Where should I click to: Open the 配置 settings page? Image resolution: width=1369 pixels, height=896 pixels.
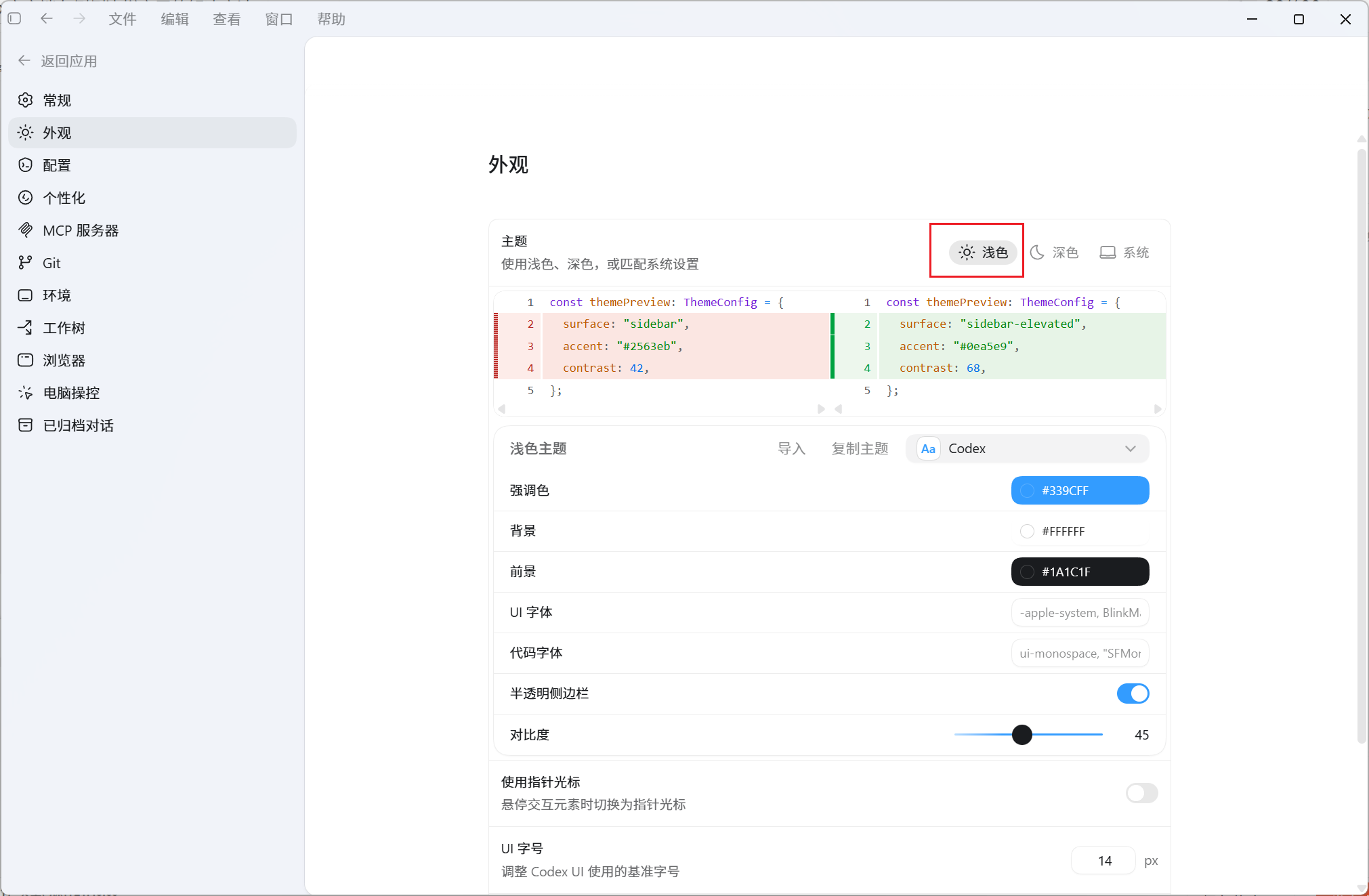[152, 165]
